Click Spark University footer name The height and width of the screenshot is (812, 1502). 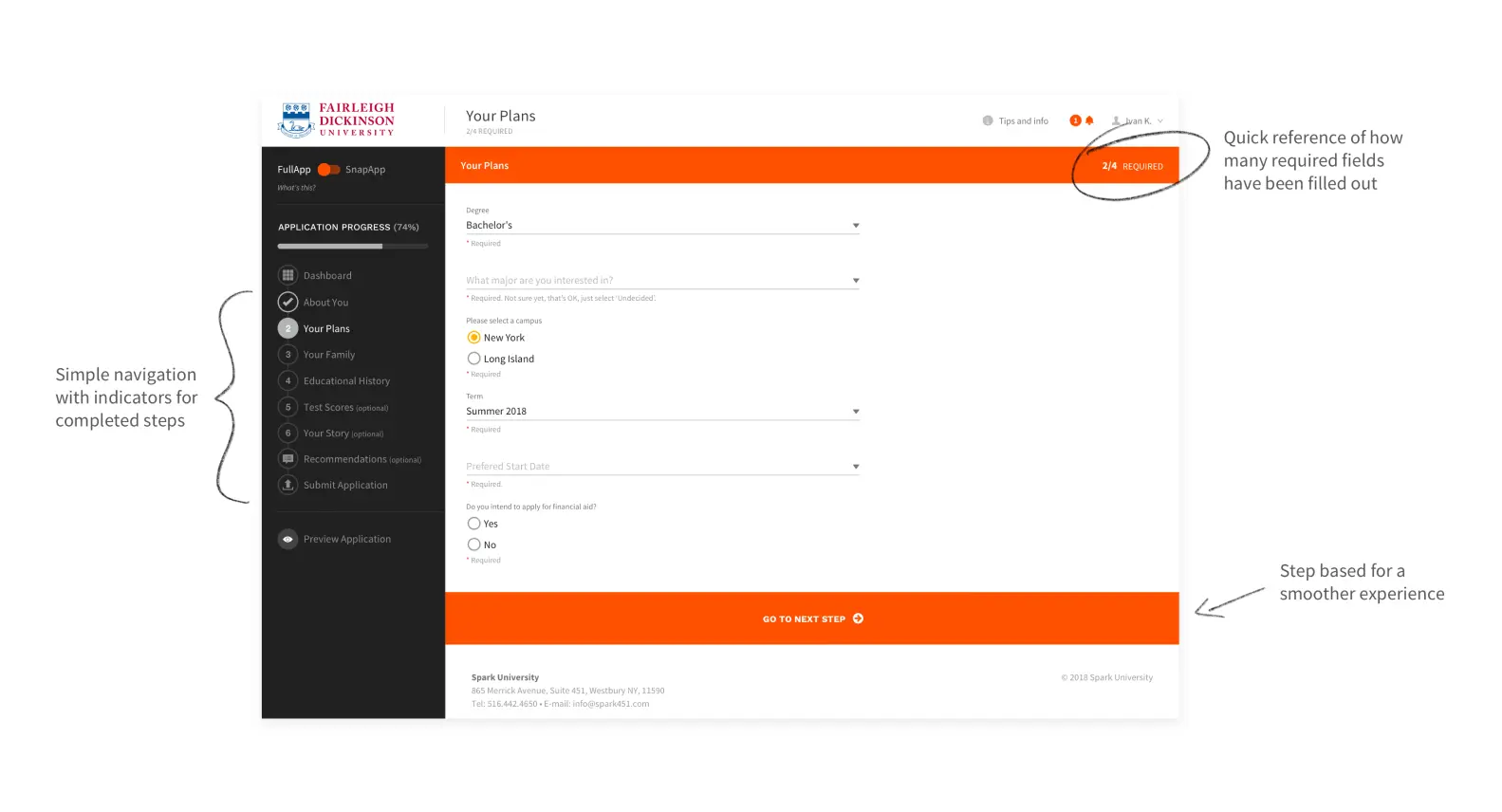coord(505,677)
